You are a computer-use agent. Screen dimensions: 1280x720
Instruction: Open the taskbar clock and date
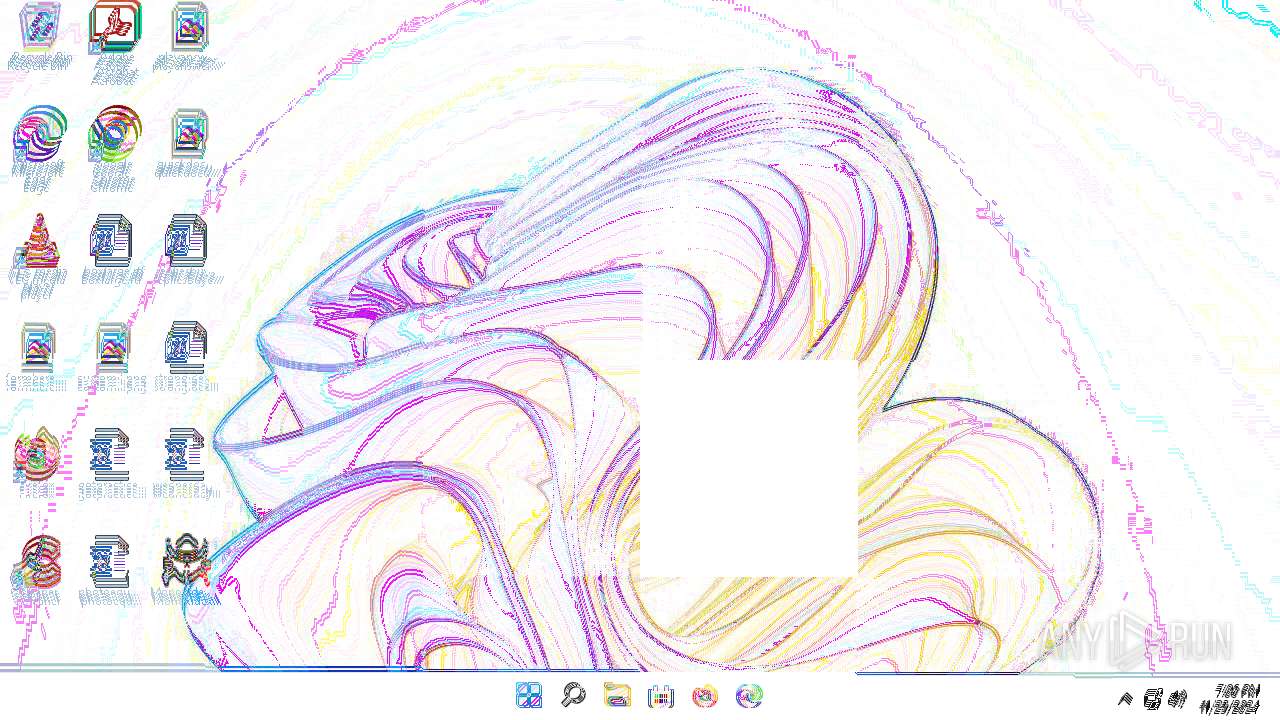(1230, 698)
